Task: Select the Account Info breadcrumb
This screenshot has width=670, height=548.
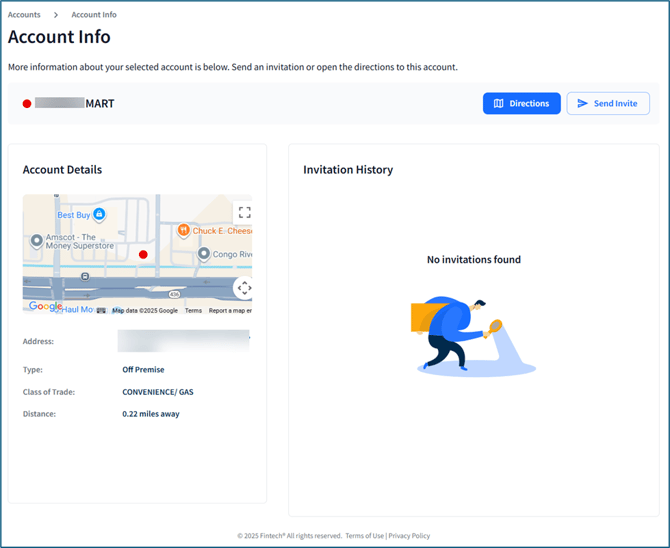Action: click(x=94, y=15)
